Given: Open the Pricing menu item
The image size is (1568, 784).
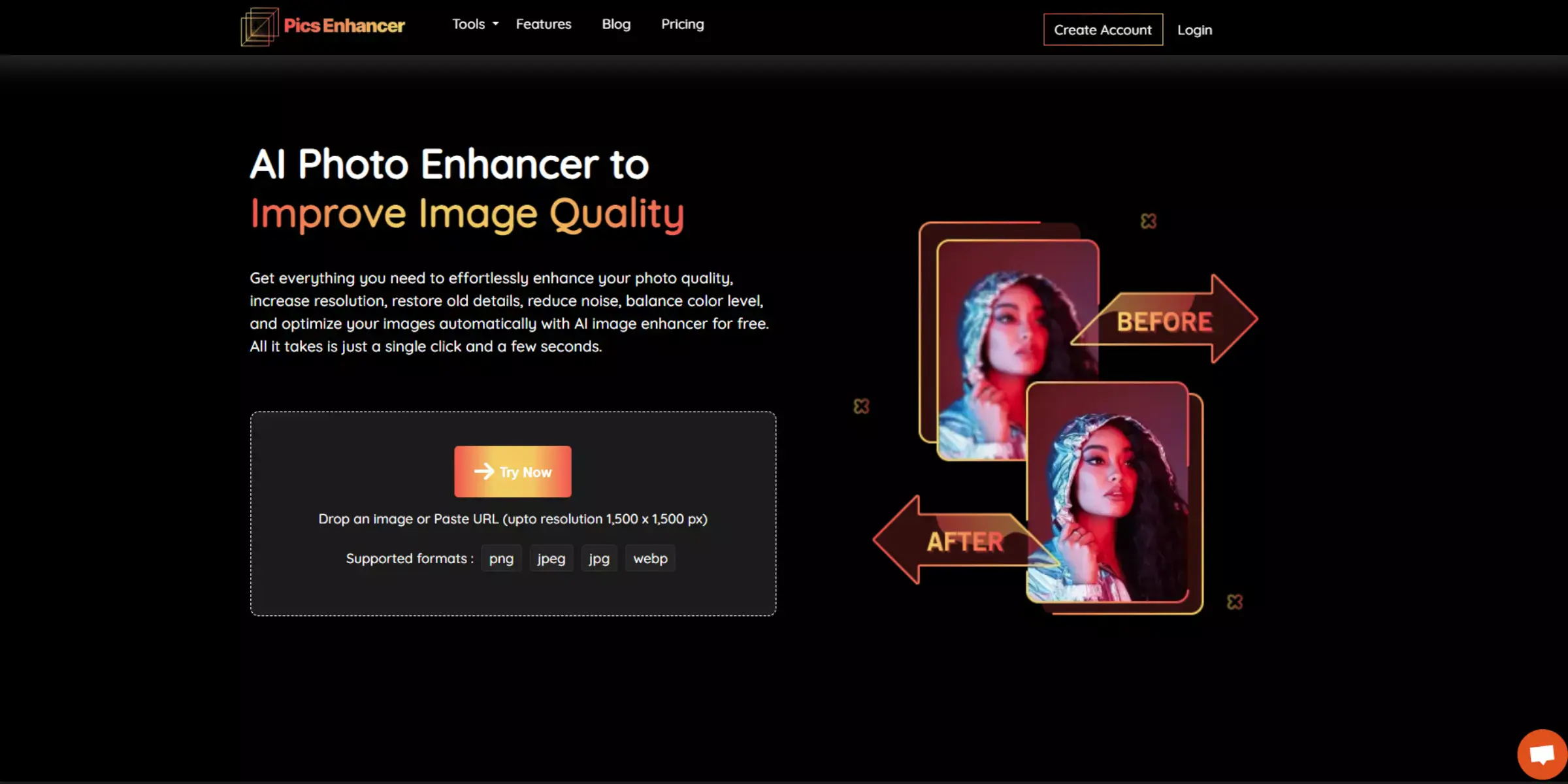Looking at the screenshot, I should [x=682, y=24].
